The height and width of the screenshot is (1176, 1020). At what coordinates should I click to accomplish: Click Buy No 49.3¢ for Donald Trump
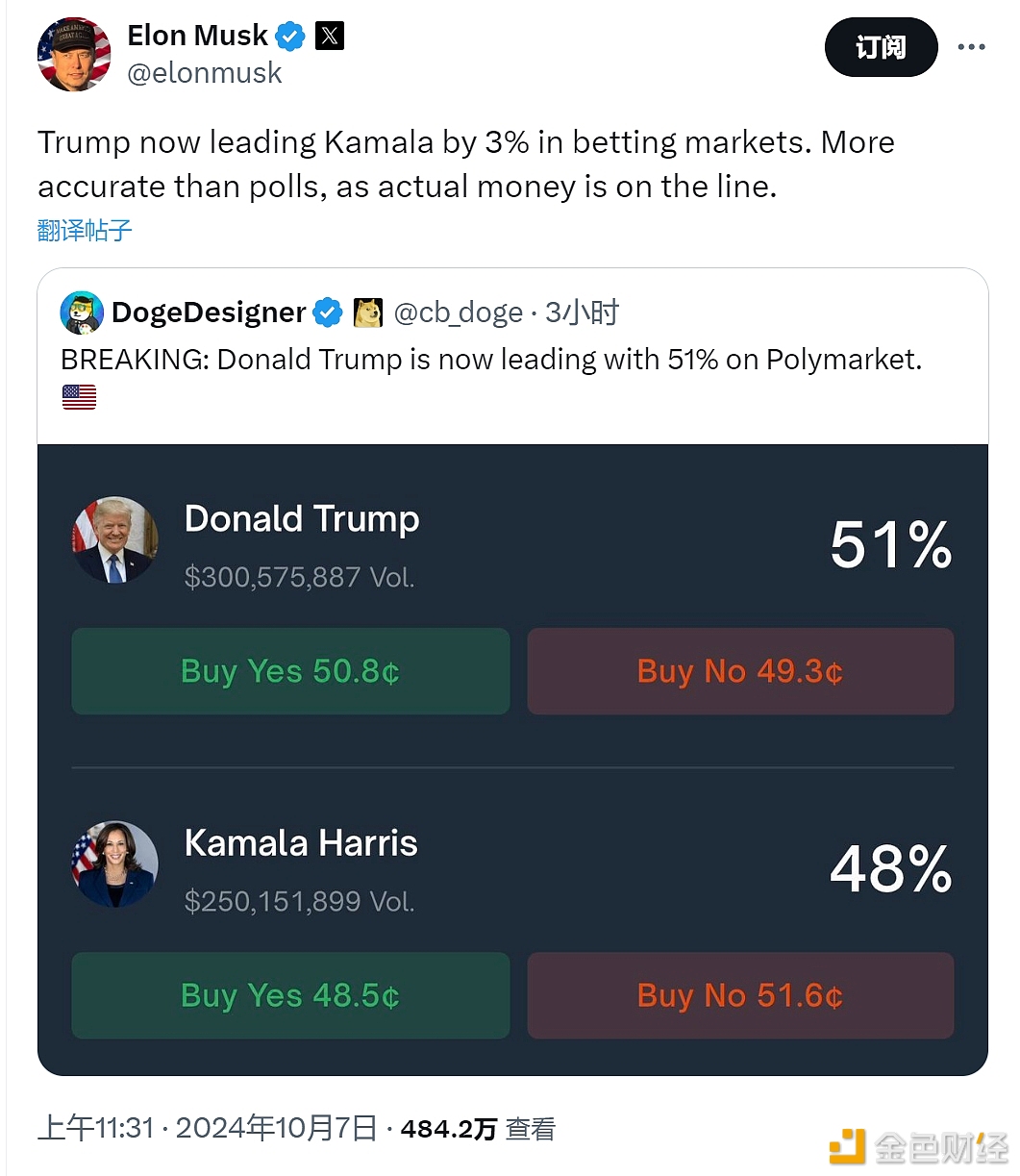(x=740, y=671)
